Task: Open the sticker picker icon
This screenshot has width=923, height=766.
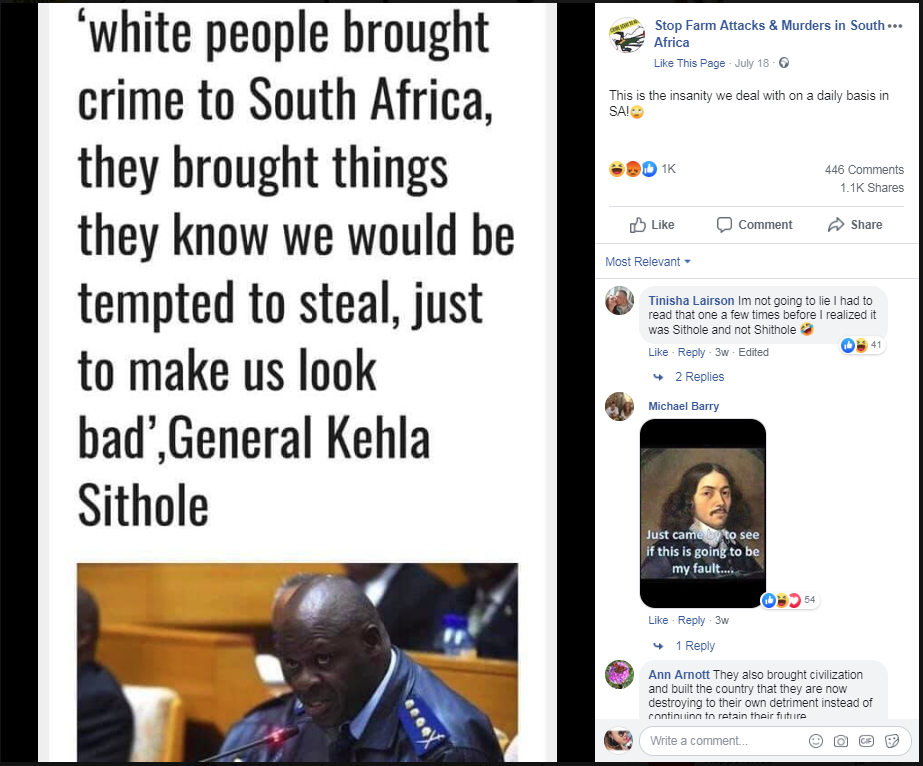Action: pos(892,741)
